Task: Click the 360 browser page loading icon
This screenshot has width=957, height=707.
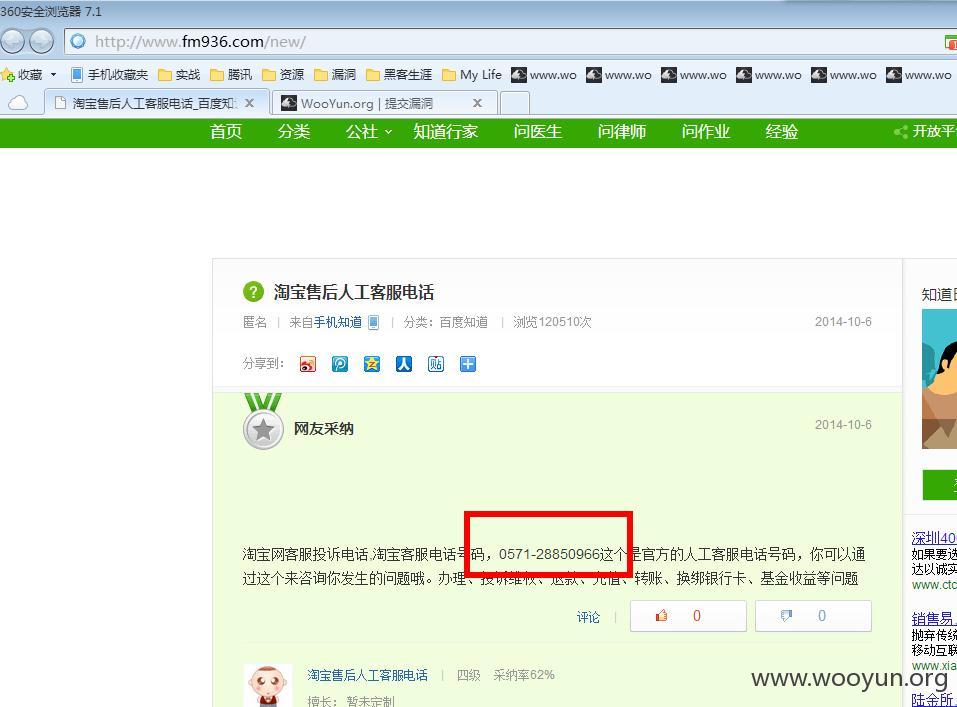Action: tap(78, 42)
